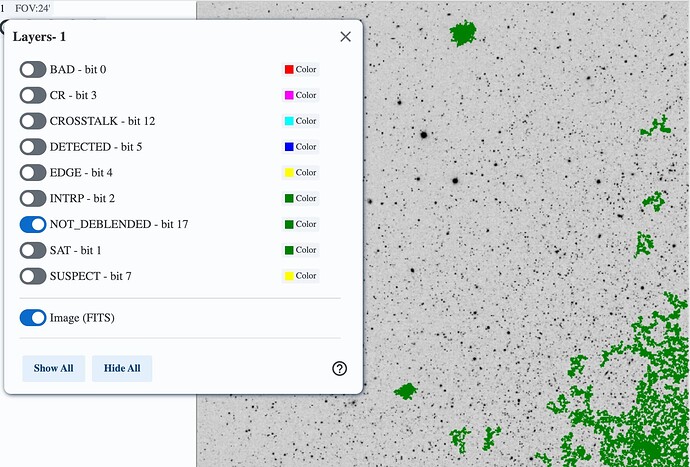The height and width of the screenshot is (467, 690).
Task: Click the Image (FITS) label
Action: [x=82, y=318]
